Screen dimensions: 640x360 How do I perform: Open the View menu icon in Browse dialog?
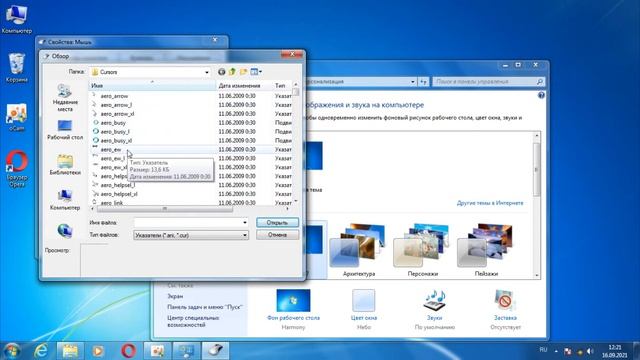tap(256, 72)
